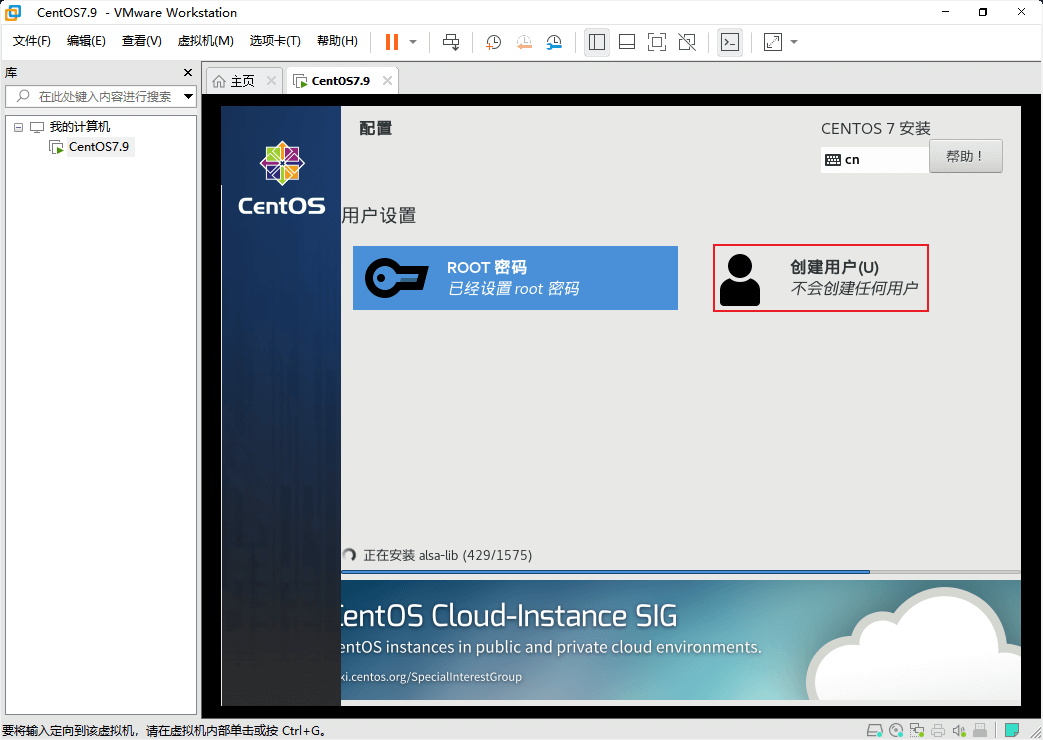Open the power options dropdown arrow beside pause

click(x=413, y=42)
